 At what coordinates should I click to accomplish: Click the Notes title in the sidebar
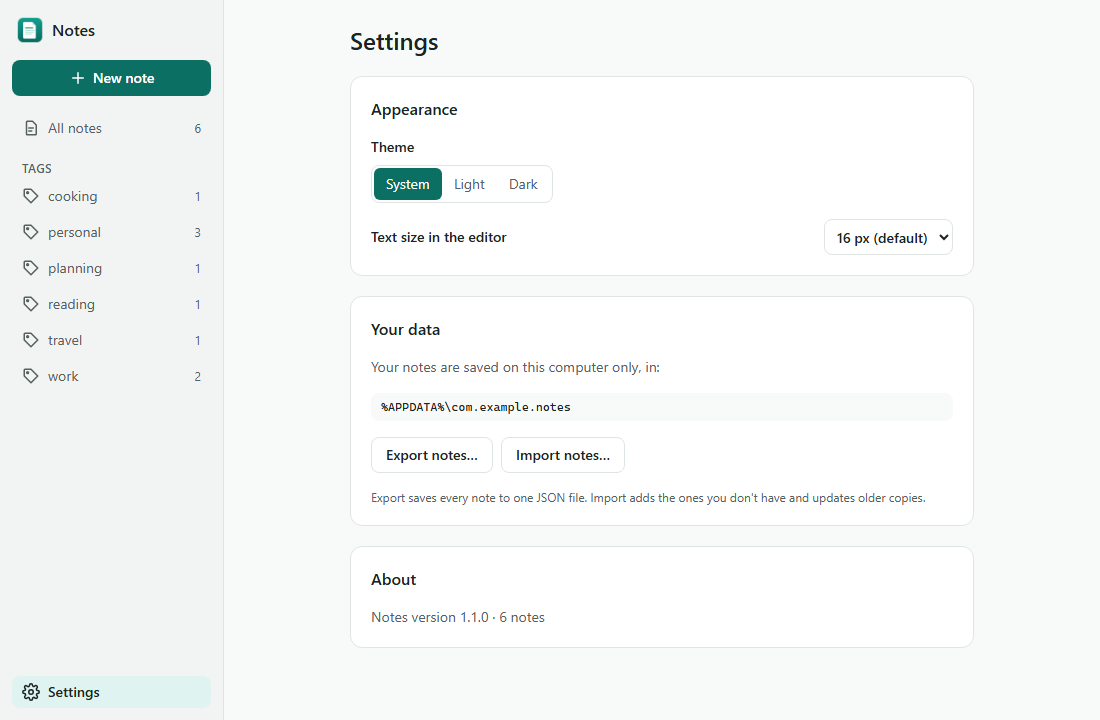point(73,30)
